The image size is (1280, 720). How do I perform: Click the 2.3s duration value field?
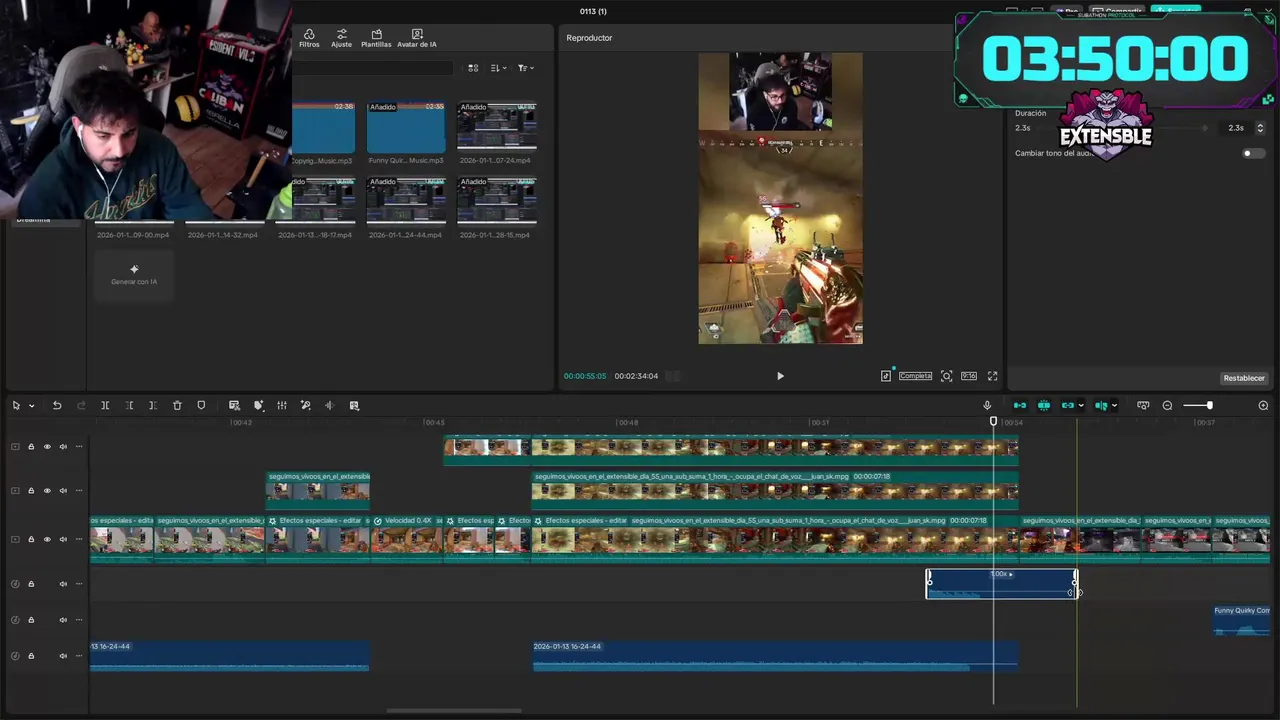click(x=1236, y=128)
